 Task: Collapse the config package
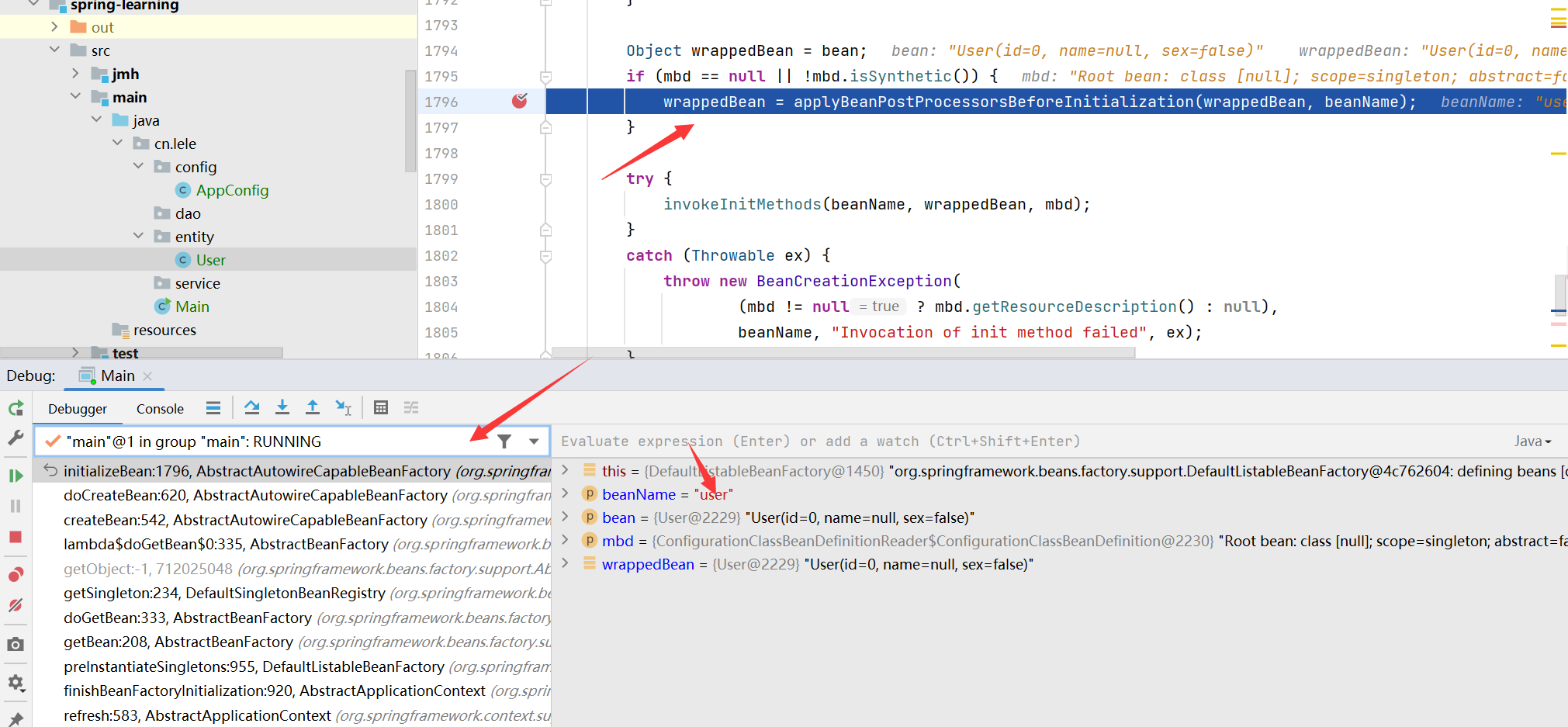coord(138,166)
